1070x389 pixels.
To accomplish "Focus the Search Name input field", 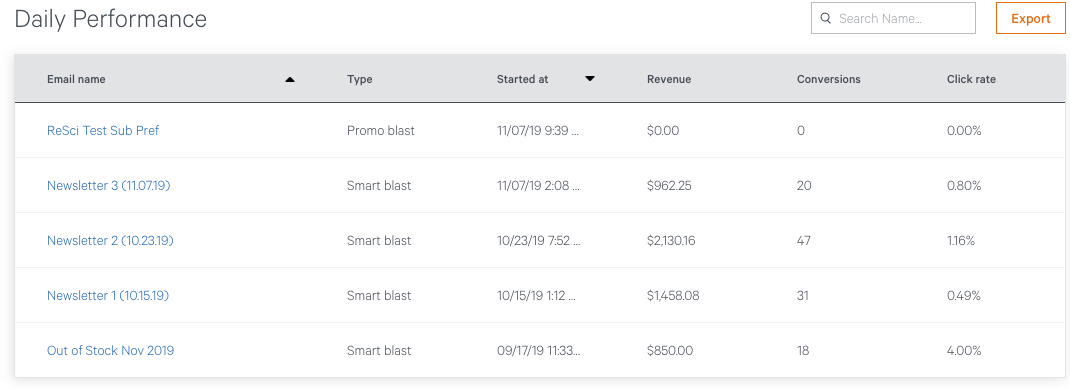I will point(893,18).
